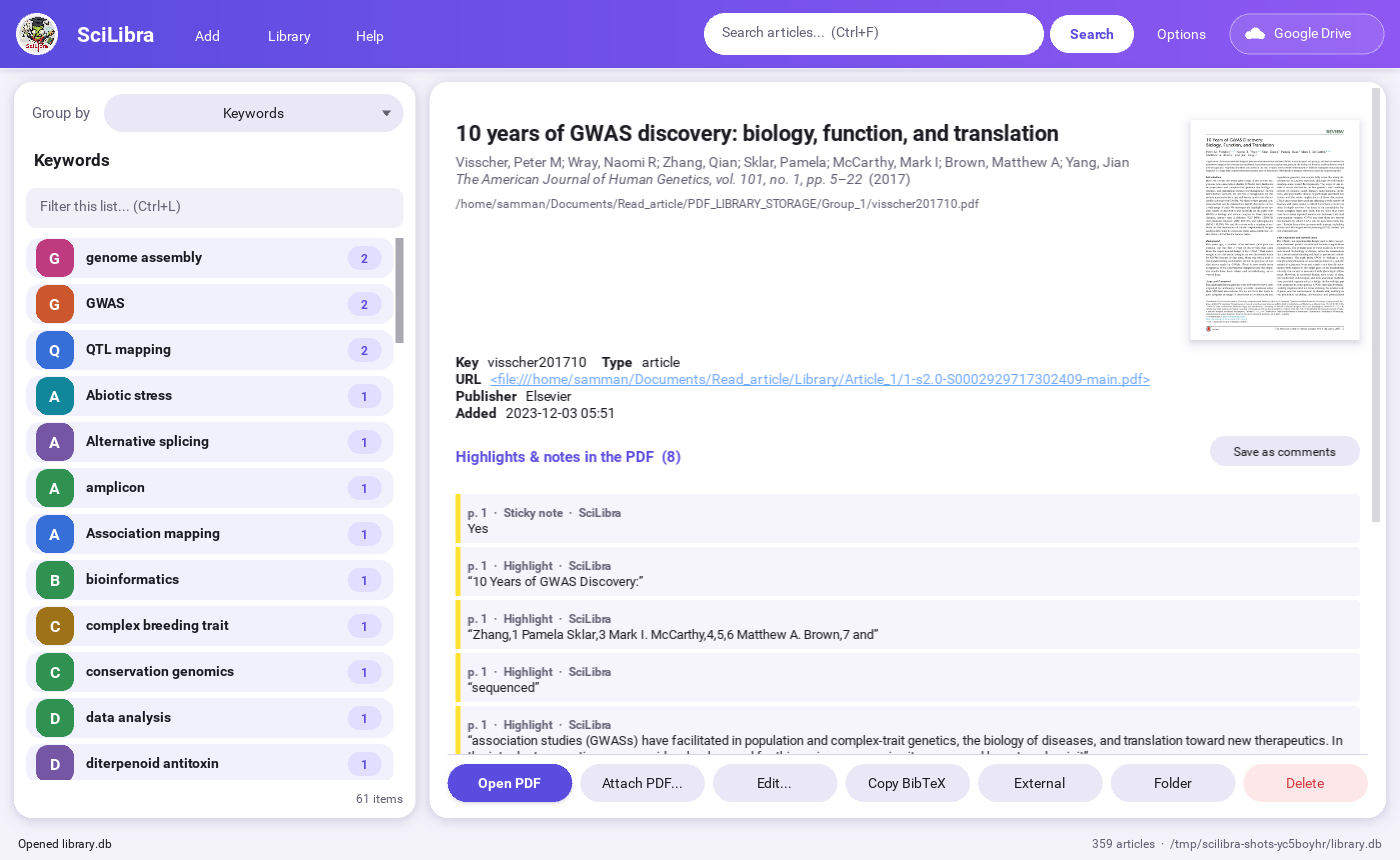Image resolution: width=1400 pixels, height=860 pixels.
Task: Select the 'bioinformatics' keyword row
Action: click(210, 580)
